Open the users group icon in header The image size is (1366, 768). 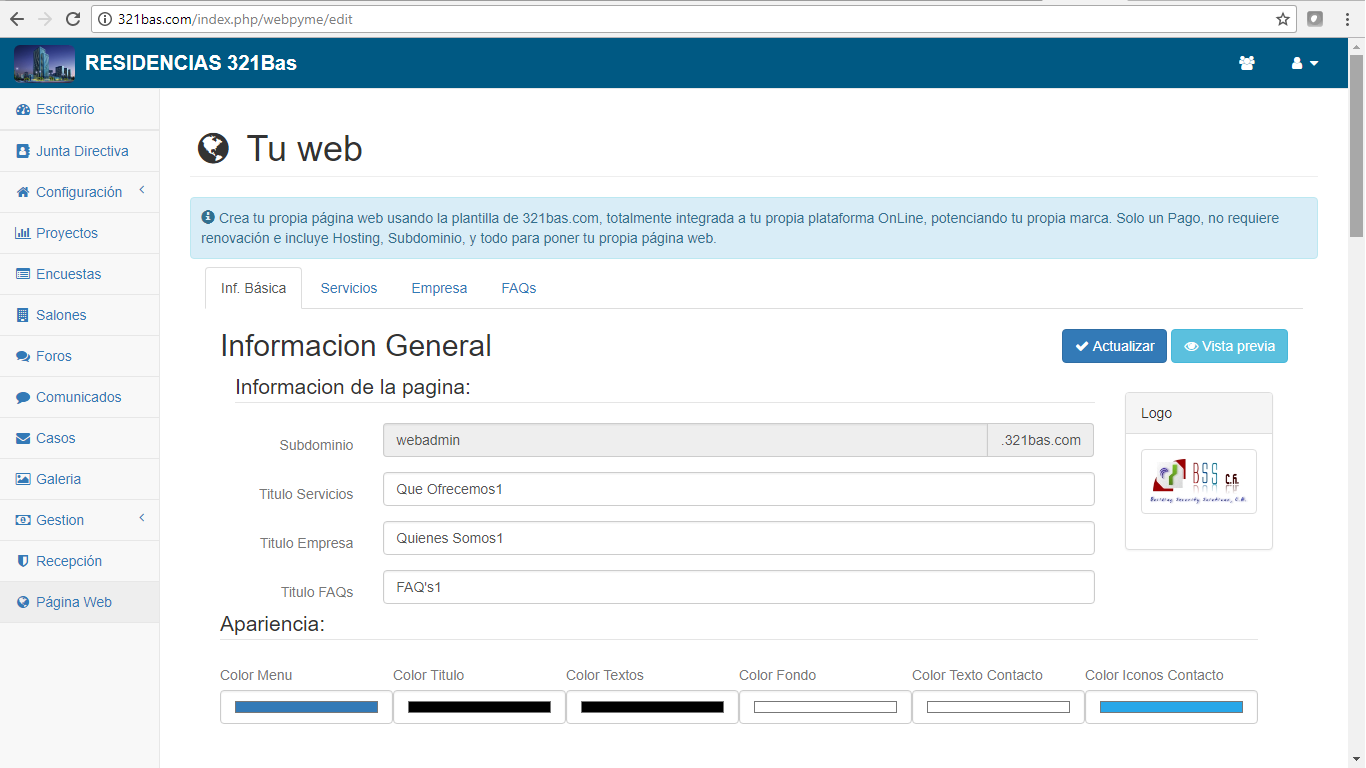click(x=1246, y=63)
